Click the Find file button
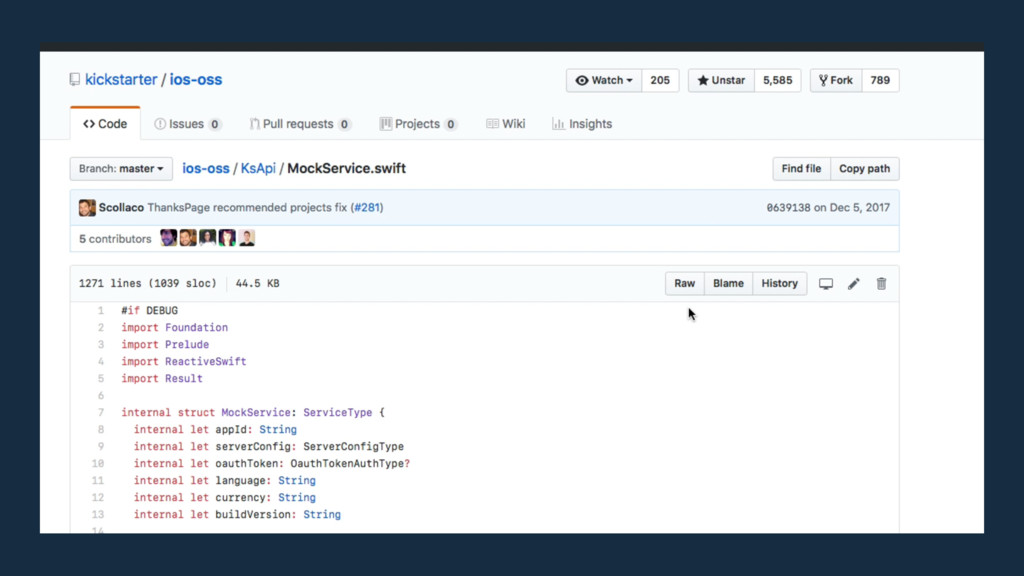Image resolution: width=1024 pixels, height=576 pixels. (801, 168)
